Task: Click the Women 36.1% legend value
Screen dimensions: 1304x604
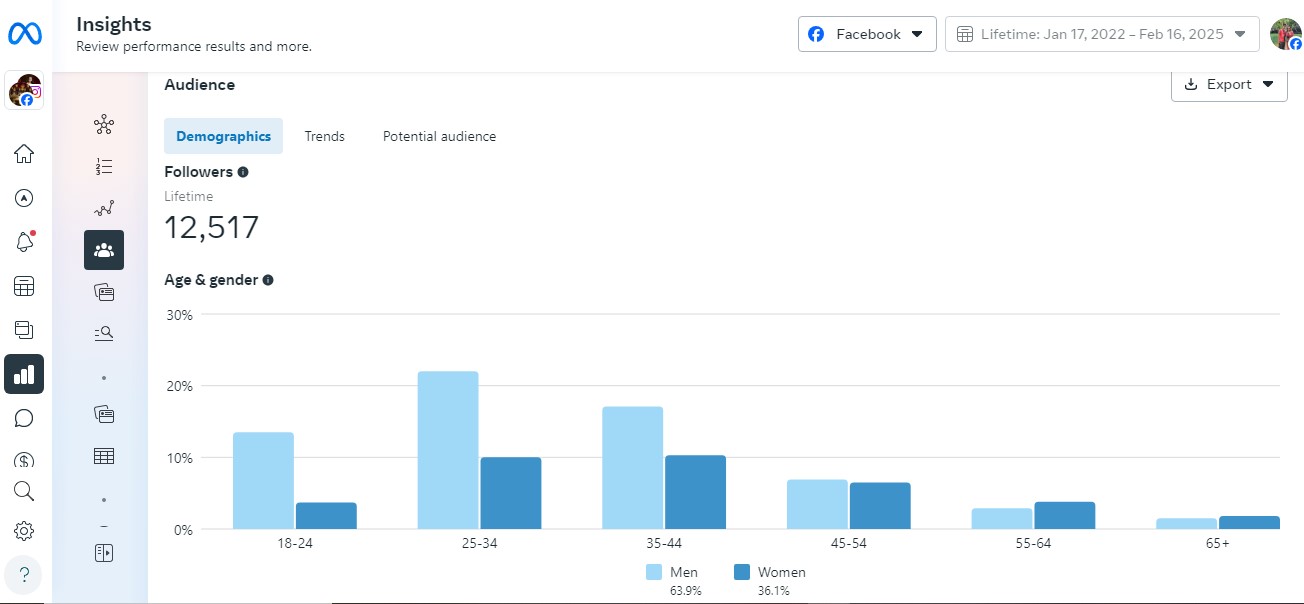Action: coord(774,591)
